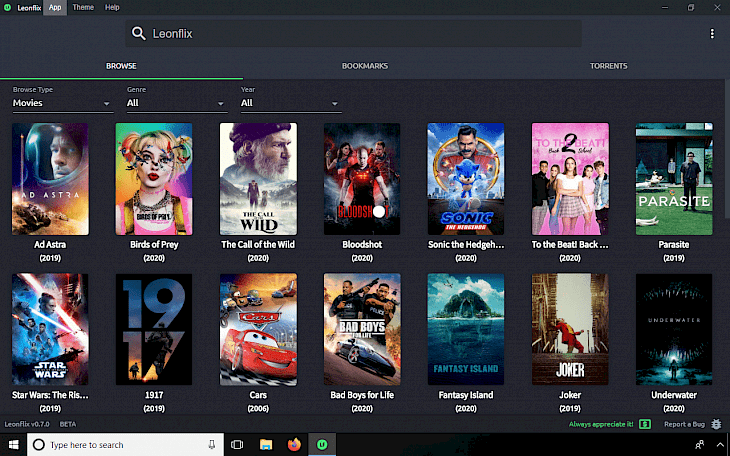Click the Always appreciate it! link
The width and height of the screenshot is (730, 456).
click(601, 424)
